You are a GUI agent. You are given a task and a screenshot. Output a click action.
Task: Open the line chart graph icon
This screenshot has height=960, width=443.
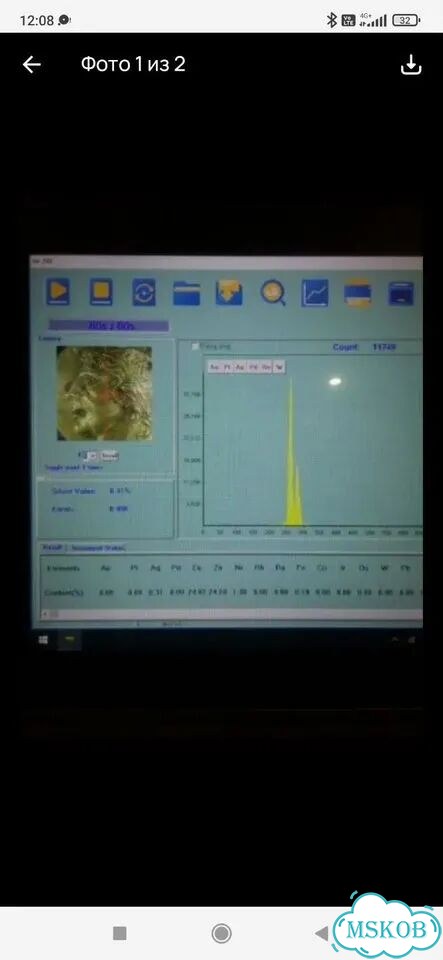click(315, 293)
